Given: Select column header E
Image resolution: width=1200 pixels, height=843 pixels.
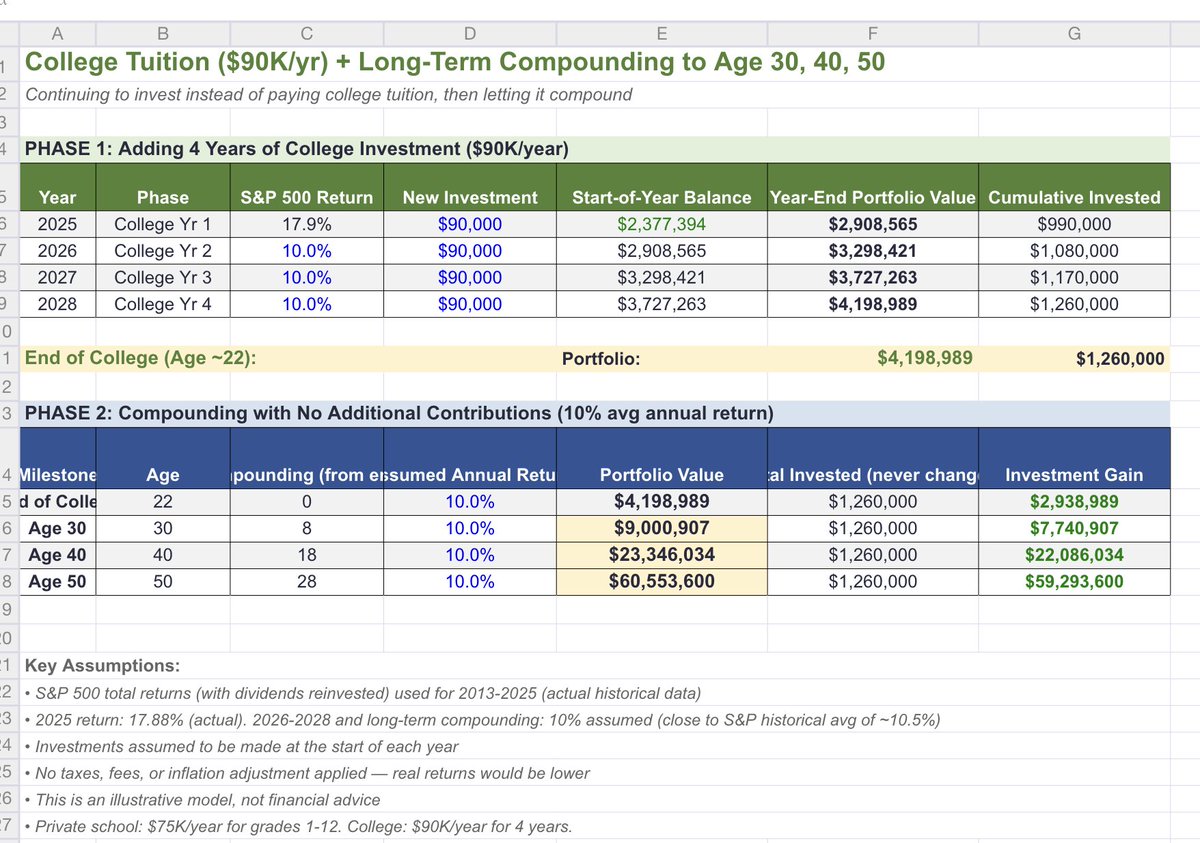Looking at the screenshot, I should [661, 32].
